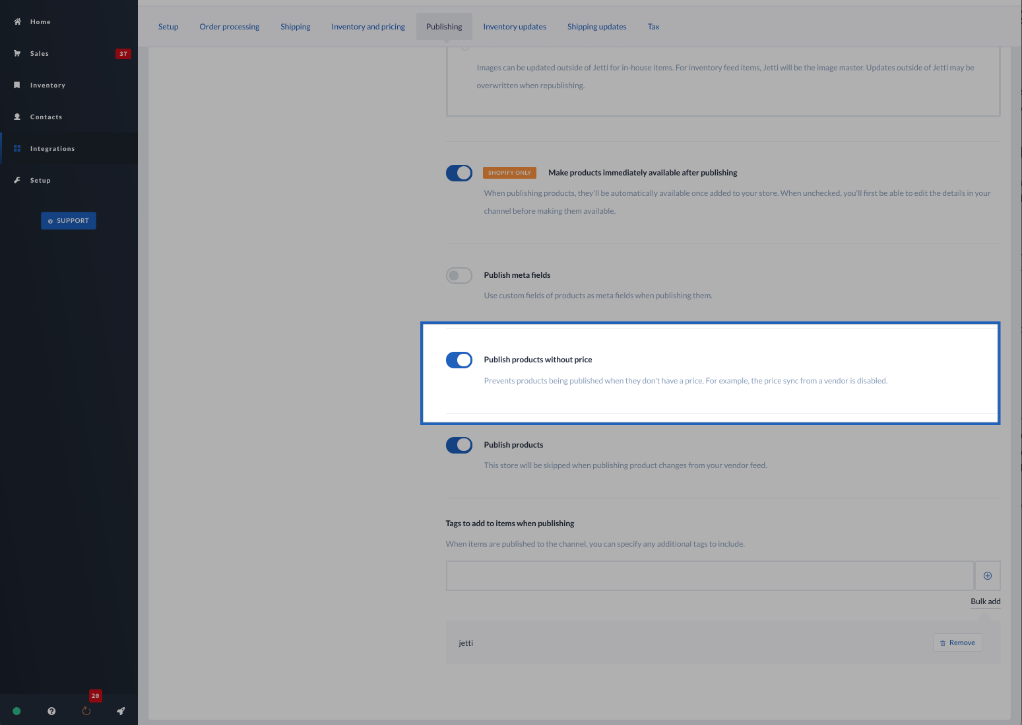This screenshot has height=725, width=1022.
Task: Click Tags to add to items when publishing heading
Action: pos(510,523)
